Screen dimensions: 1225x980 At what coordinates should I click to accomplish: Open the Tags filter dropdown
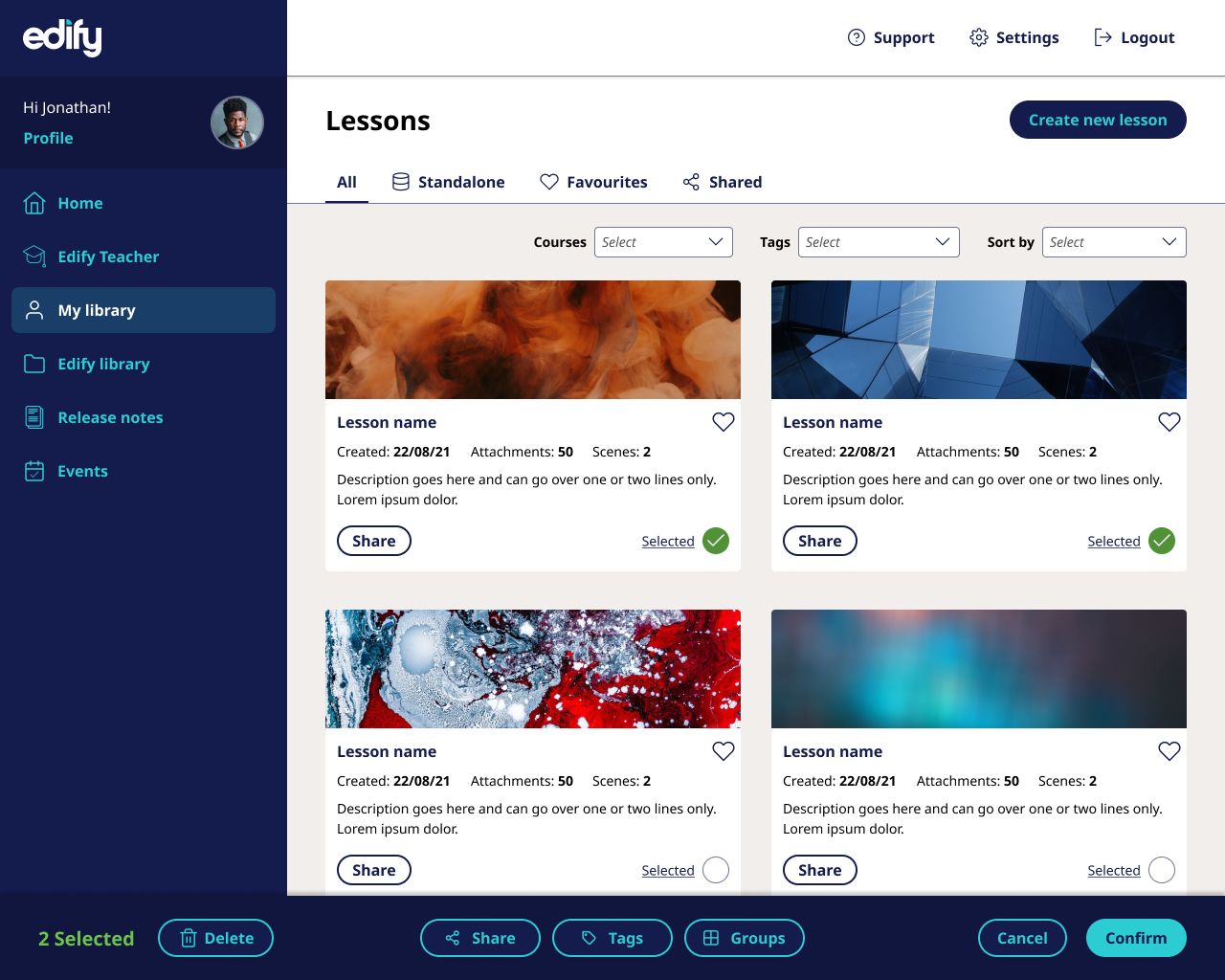(879, 242)
